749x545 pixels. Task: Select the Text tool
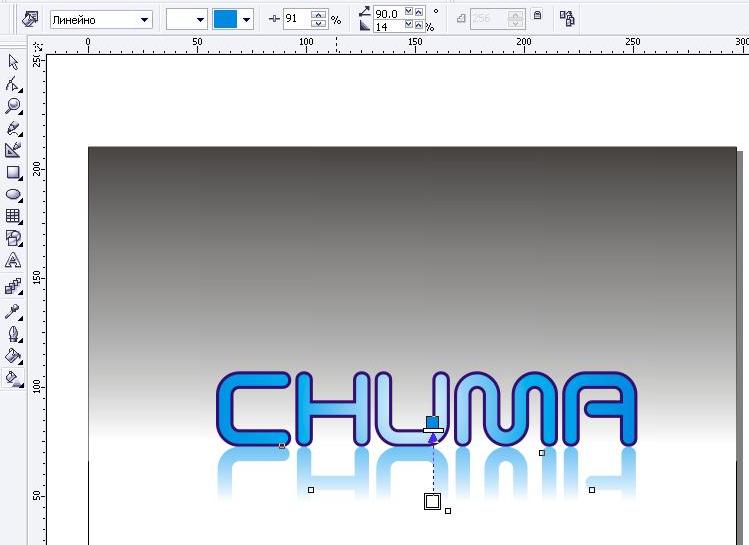point(13,260)
